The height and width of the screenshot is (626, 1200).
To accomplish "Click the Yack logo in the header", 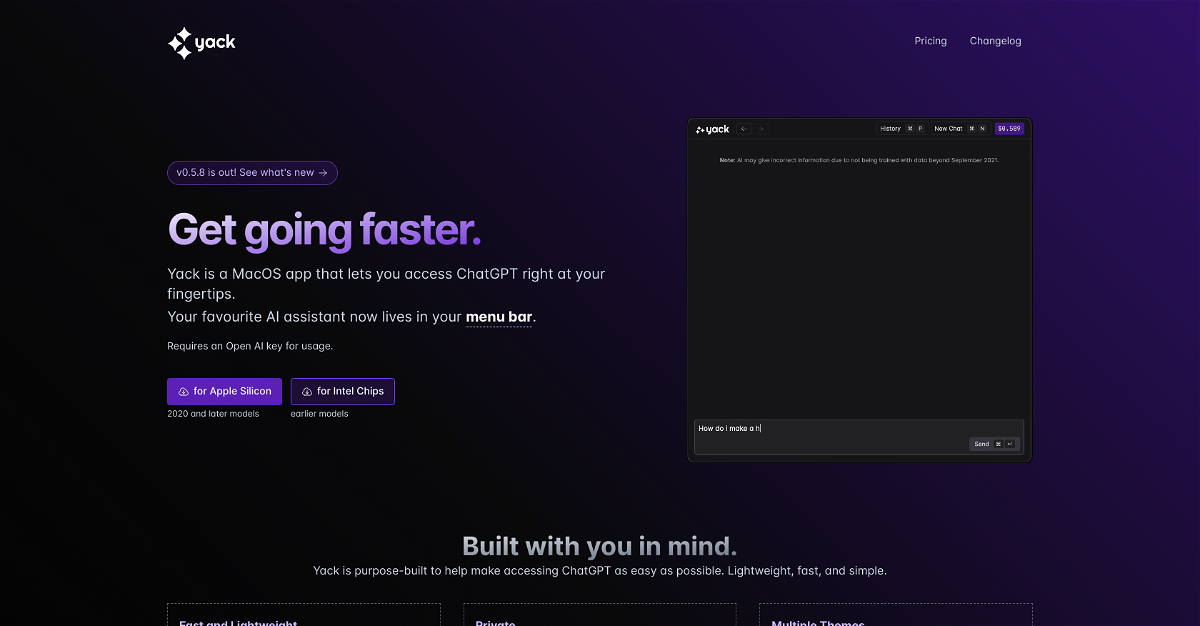I will point(202,42).
